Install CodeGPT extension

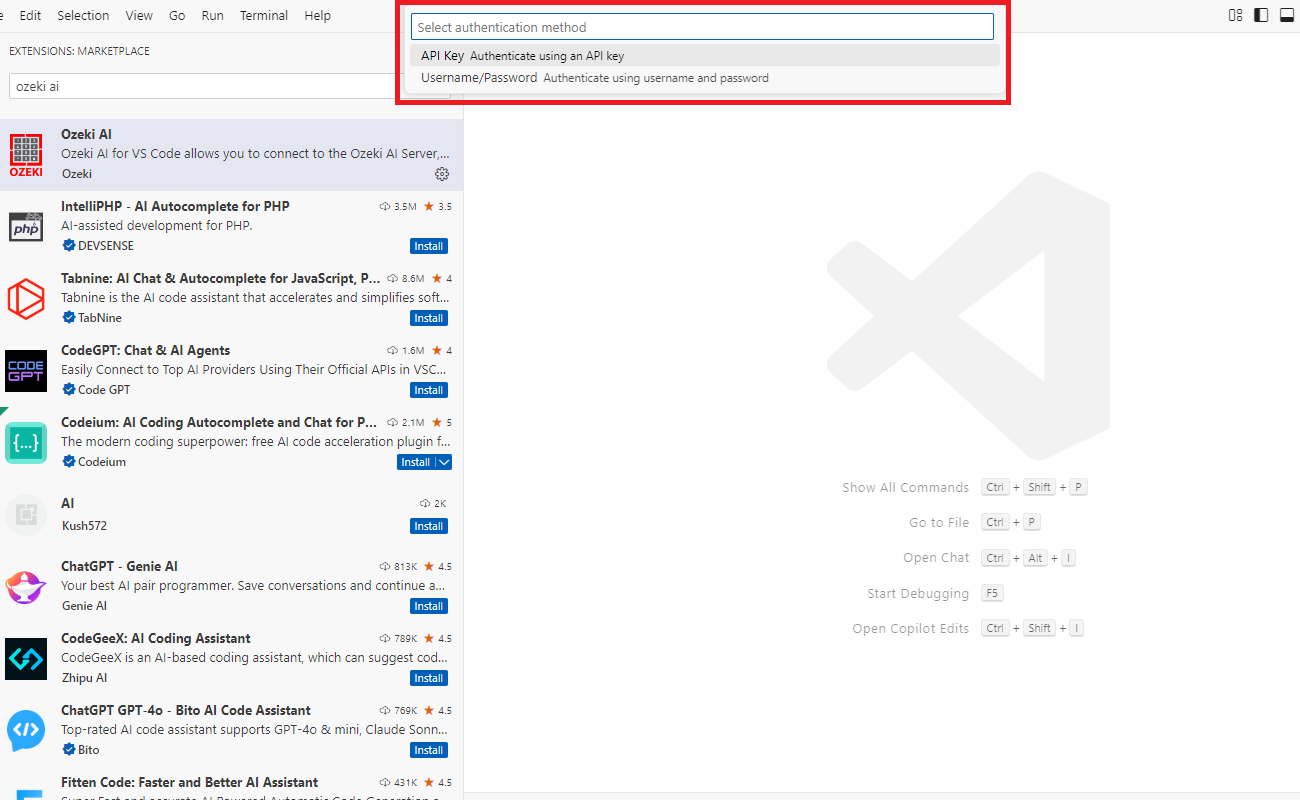tap(429, 390)
